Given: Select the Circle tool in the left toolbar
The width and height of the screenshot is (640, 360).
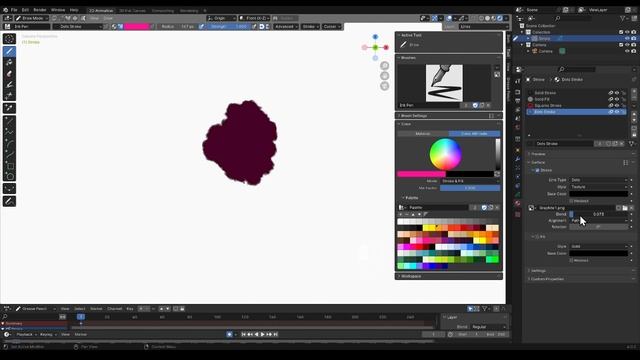Looking at the screenshot, I should [x=9, y=177].
